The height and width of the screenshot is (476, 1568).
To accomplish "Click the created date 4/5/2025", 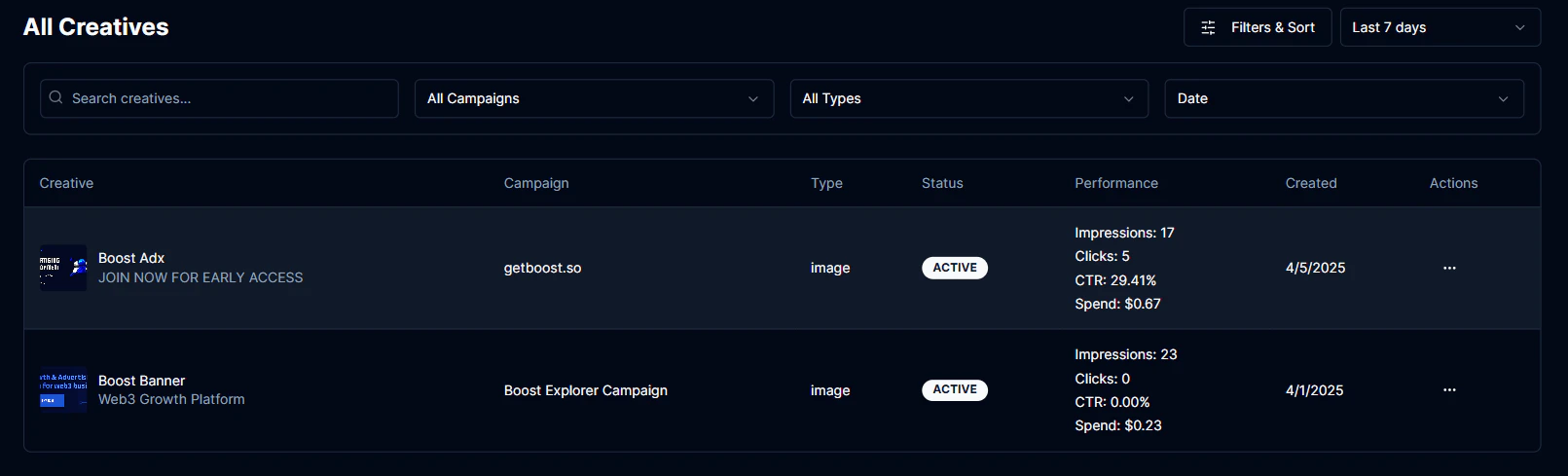I will pyautogui.click(x=1315, y=268).
